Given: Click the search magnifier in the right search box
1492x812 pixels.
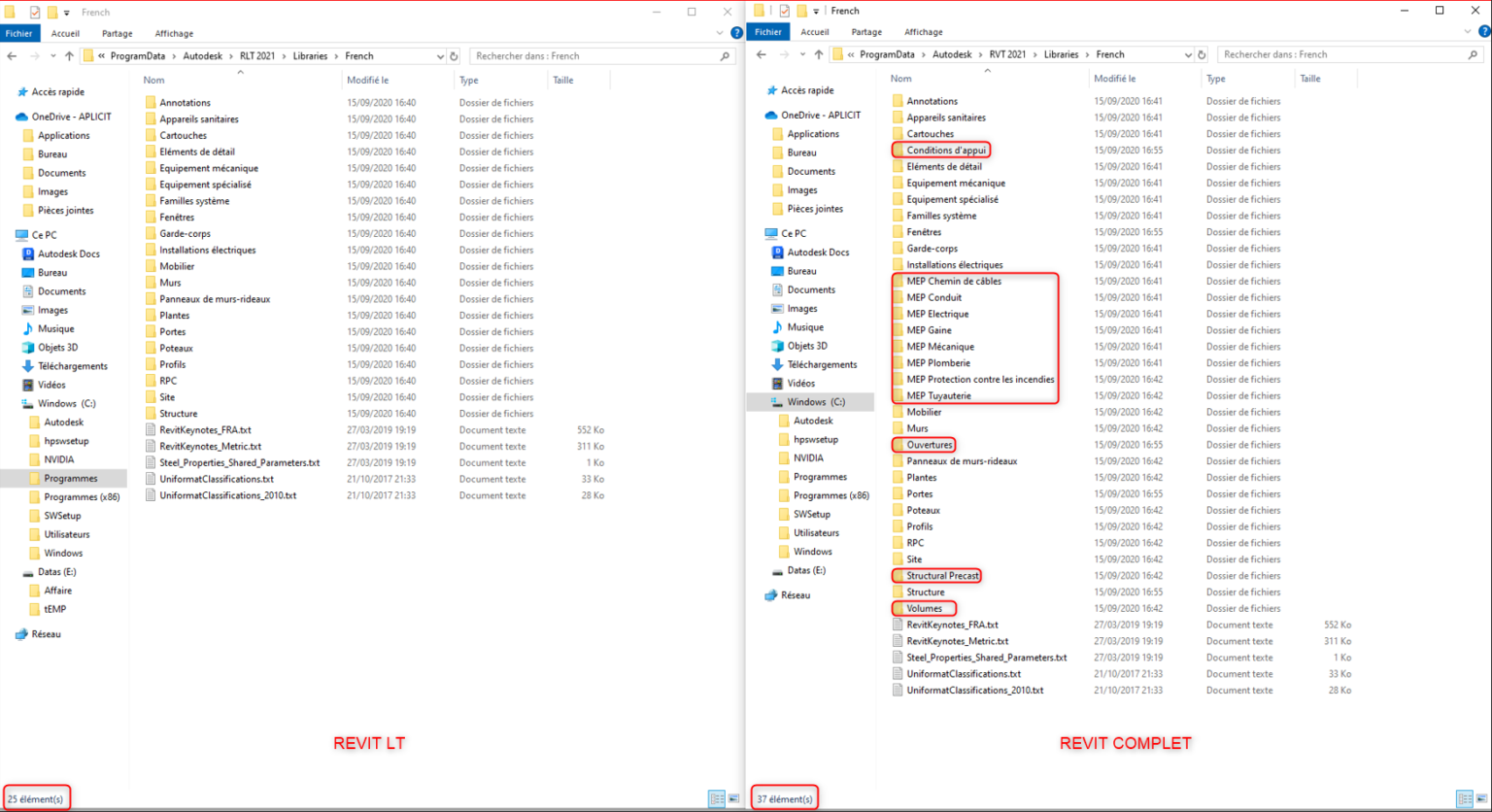Looking at the screenshot, I should click(x=1475, y=53).
